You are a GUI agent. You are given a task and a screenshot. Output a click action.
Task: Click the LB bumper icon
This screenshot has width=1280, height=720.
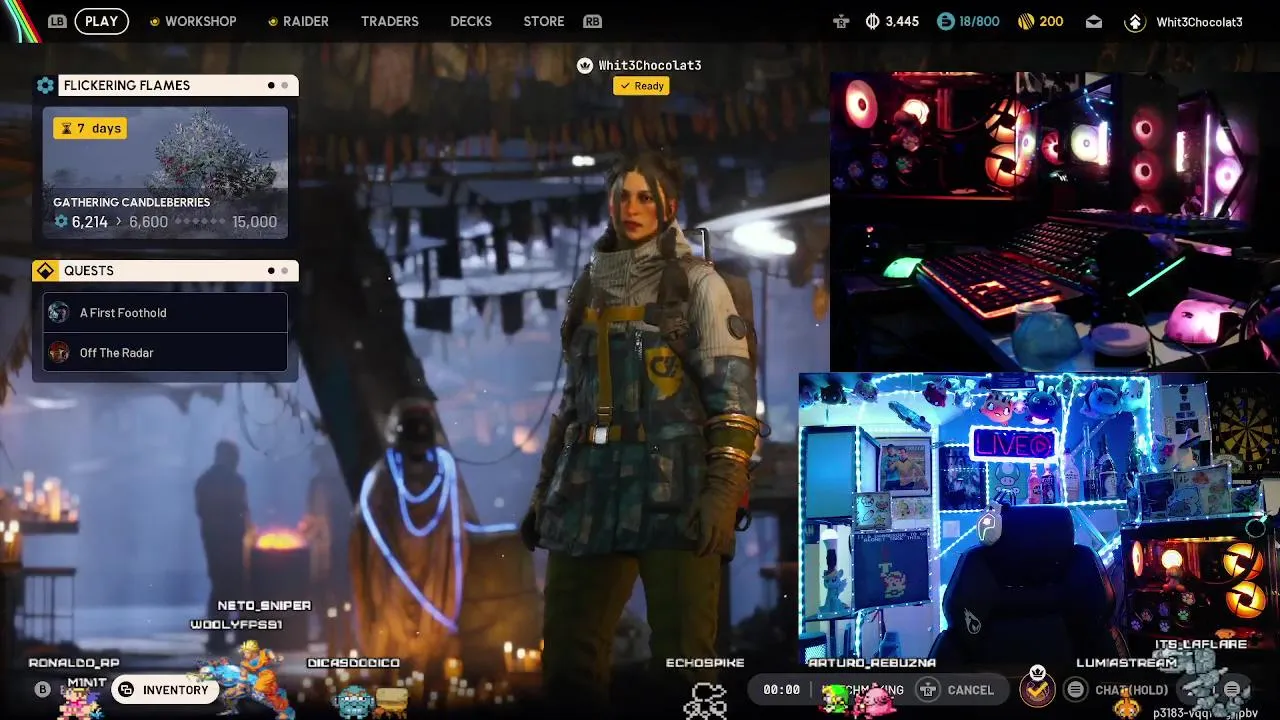[x=57, y=21]
